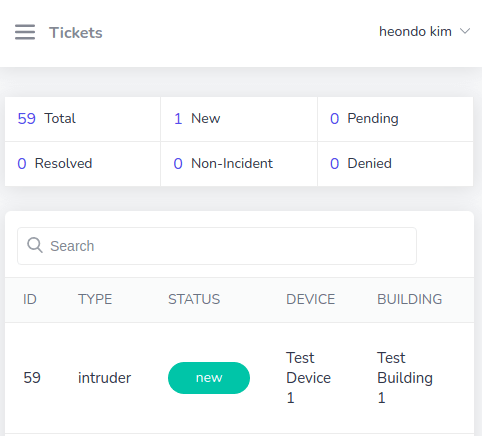Image resolution: width=482 pixels, height=436 pixels.
Task: Select the Pending tickets card
Action: click(395, 119)
